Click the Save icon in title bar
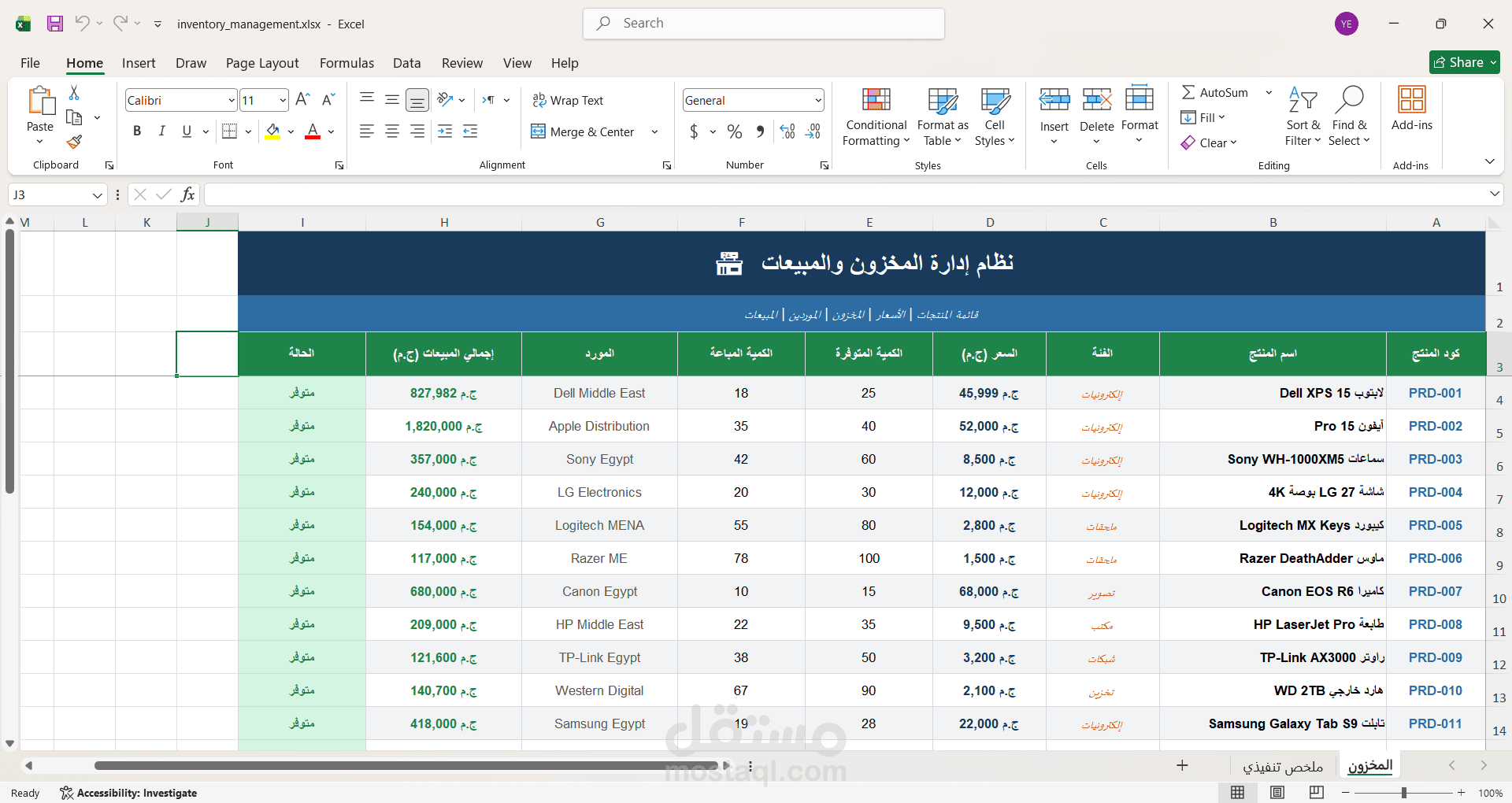 [55, 24]
